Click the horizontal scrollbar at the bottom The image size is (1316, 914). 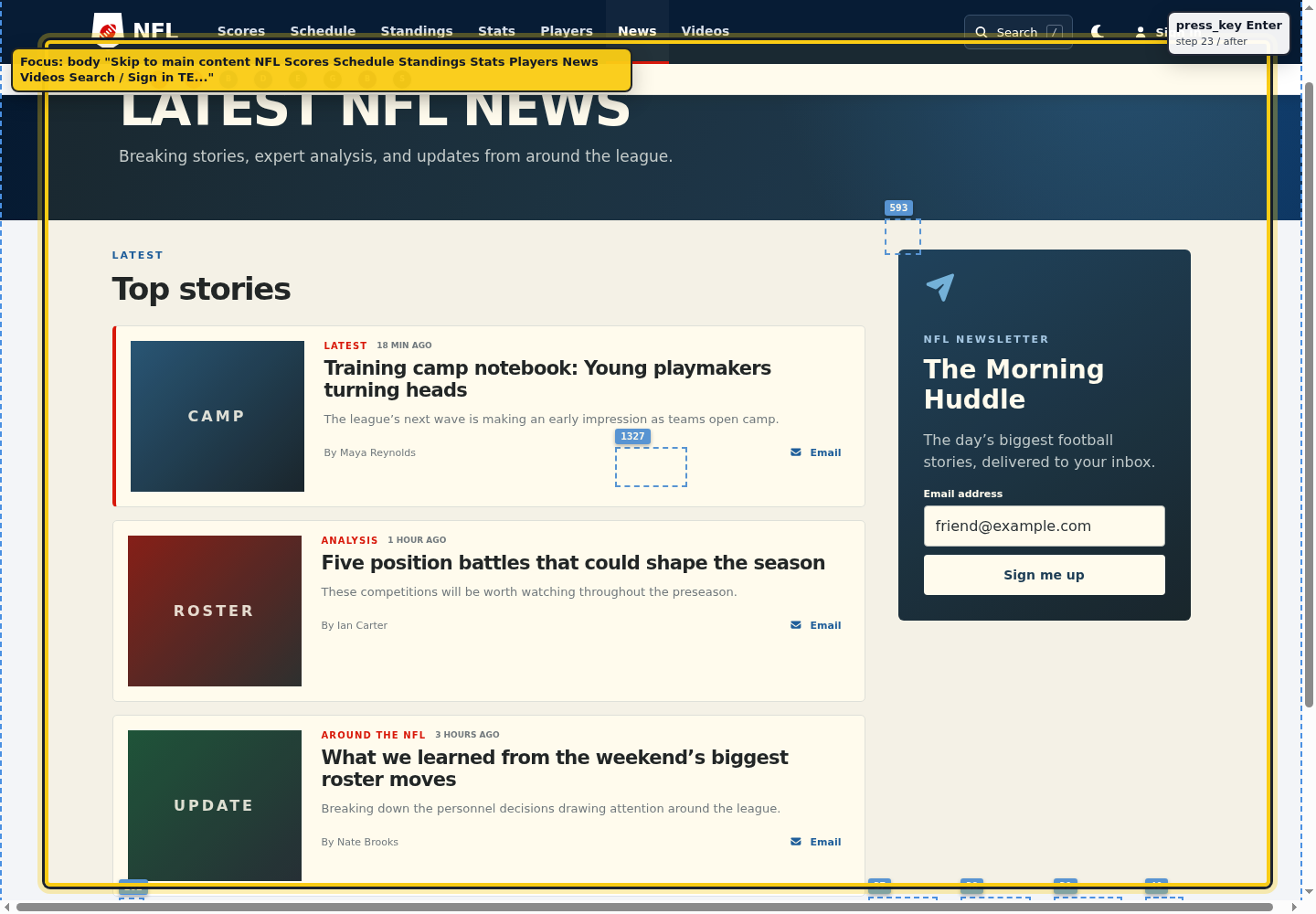coord(644,908)
